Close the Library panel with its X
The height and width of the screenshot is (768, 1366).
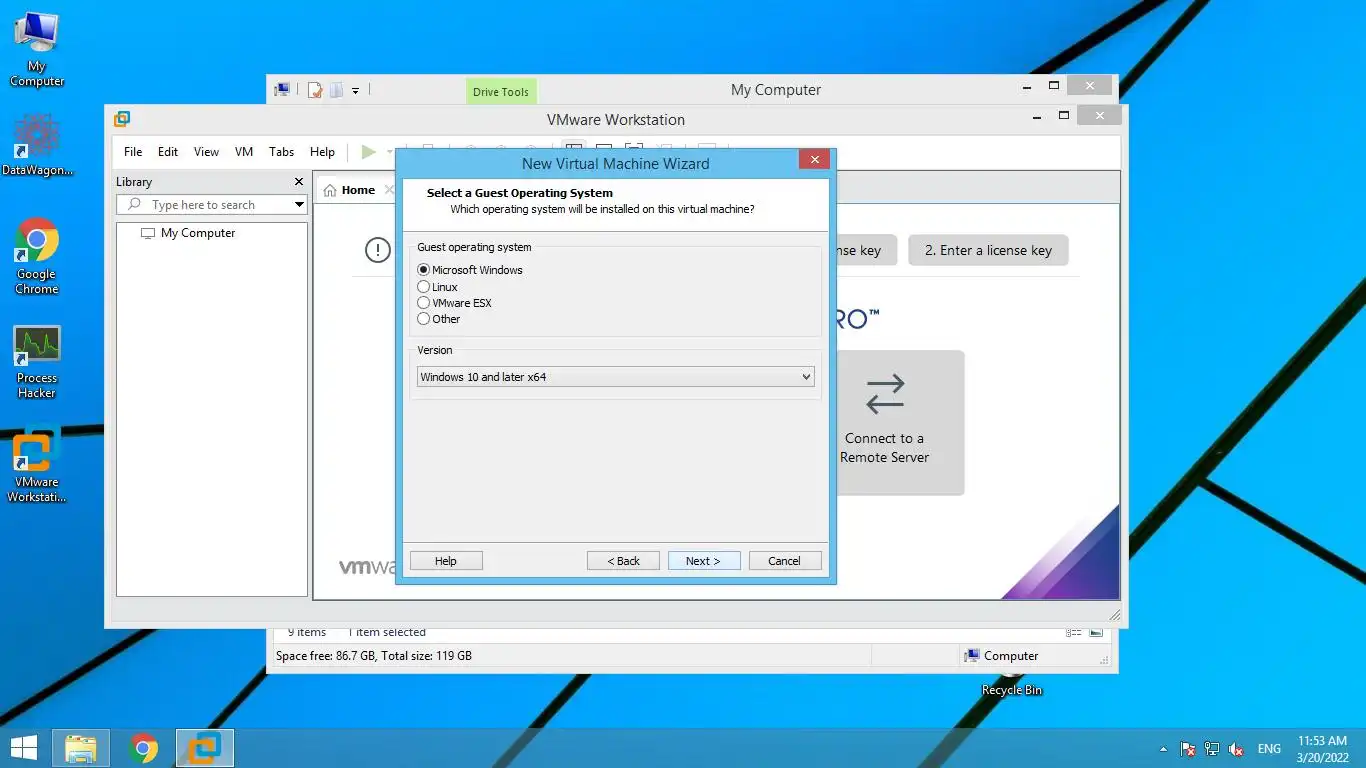[x=298, y=182]
